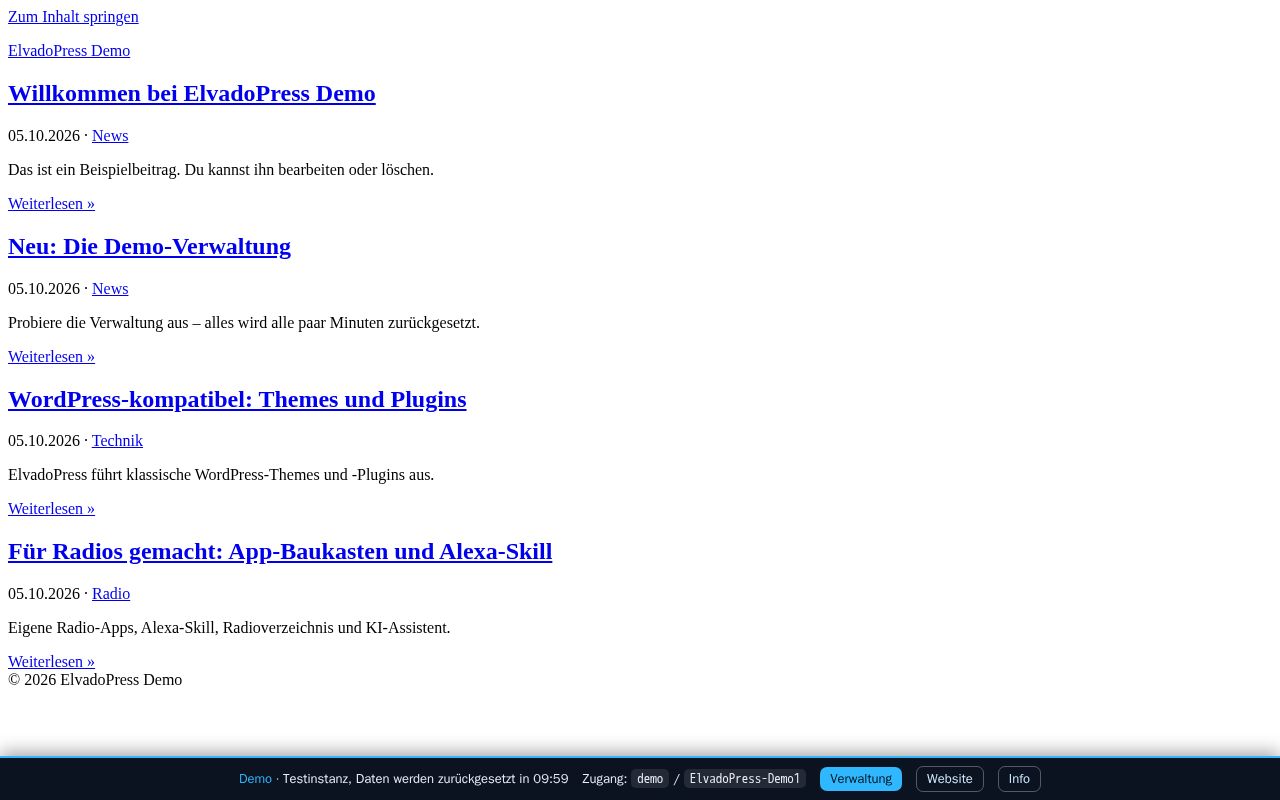Click the '© 2026 ElvadoPress Demo' footer text
The image size is (1280, 800).
[x=95, y=680]
